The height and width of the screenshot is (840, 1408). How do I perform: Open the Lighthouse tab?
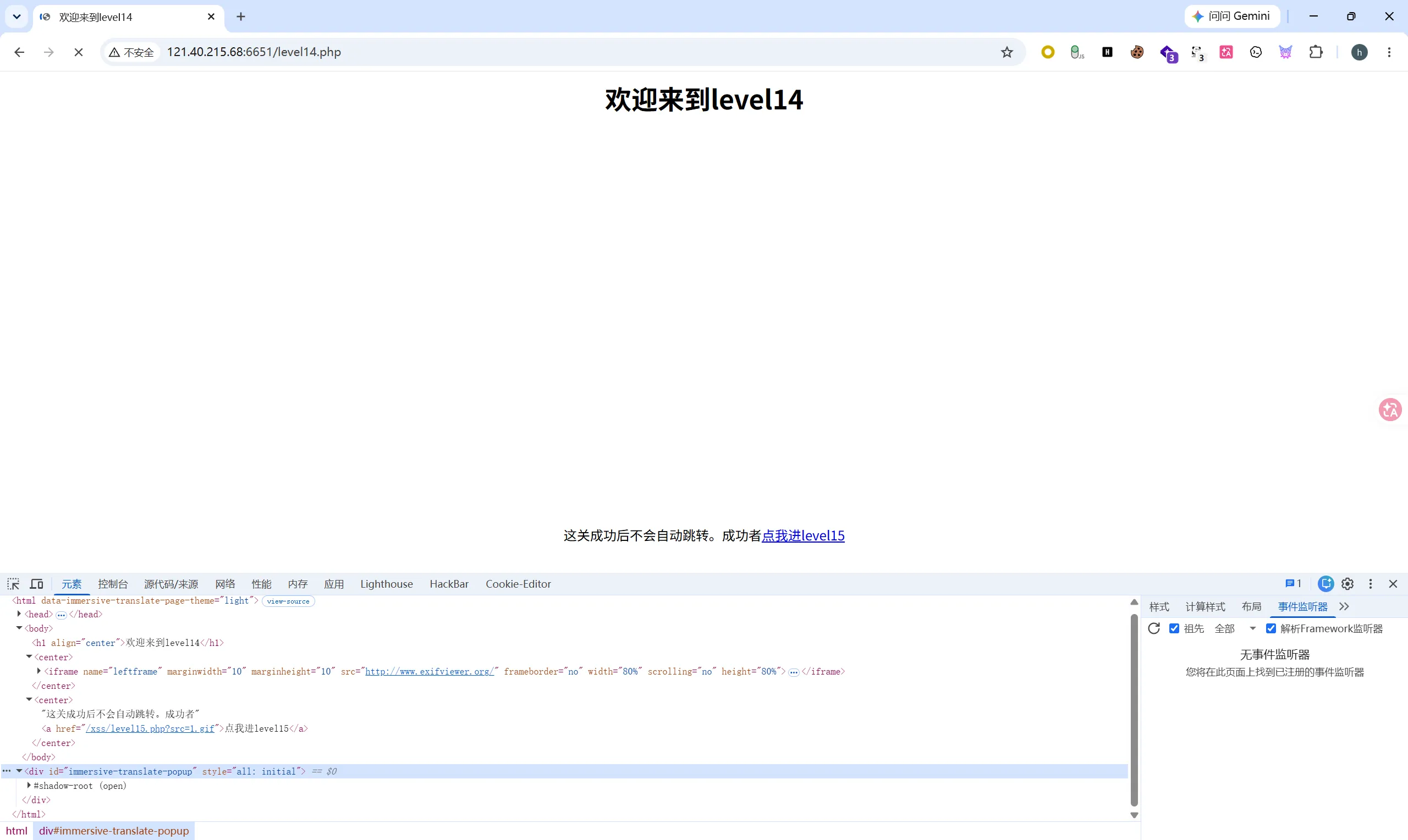(387, 584)
